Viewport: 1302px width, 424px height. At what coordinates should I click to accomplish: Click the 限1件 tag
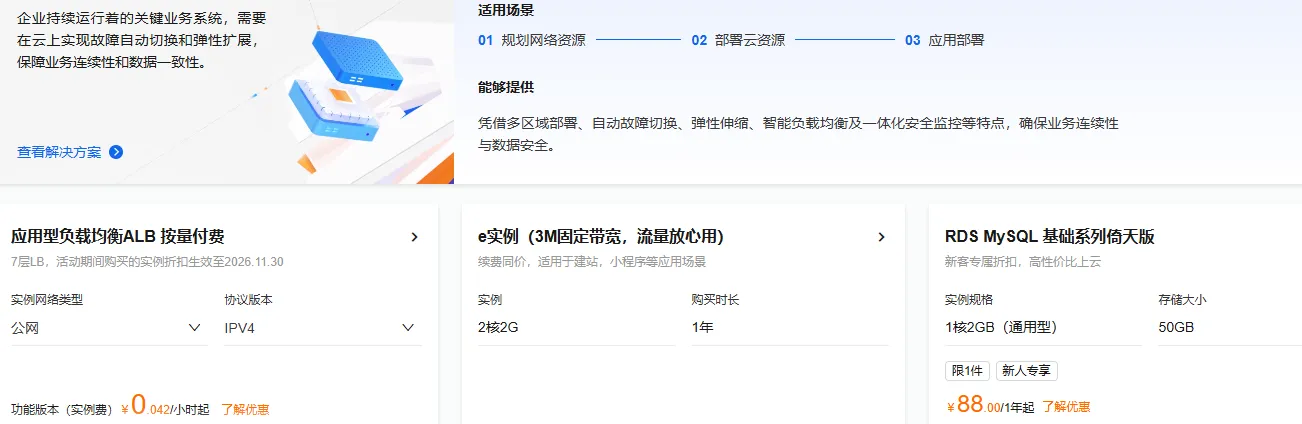click(967, 371)
